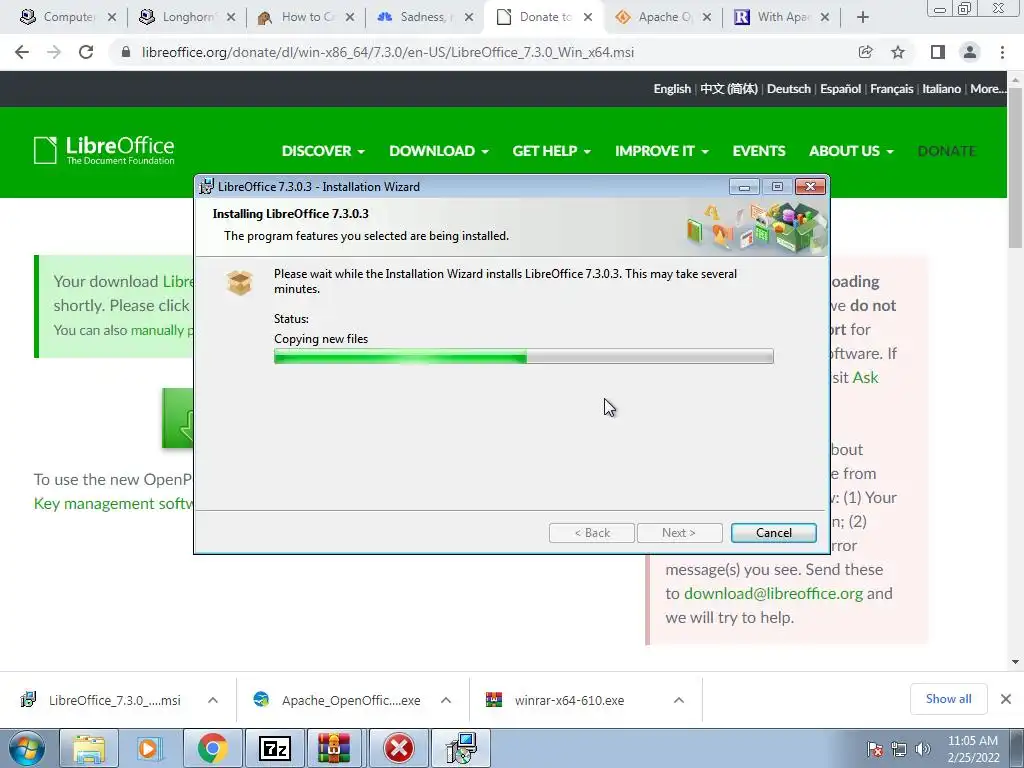Image resolution: width=1024 pixels, height=768 pixels.
Task: Switch to Chrome in the taskbar
Action: coord(212,748)
